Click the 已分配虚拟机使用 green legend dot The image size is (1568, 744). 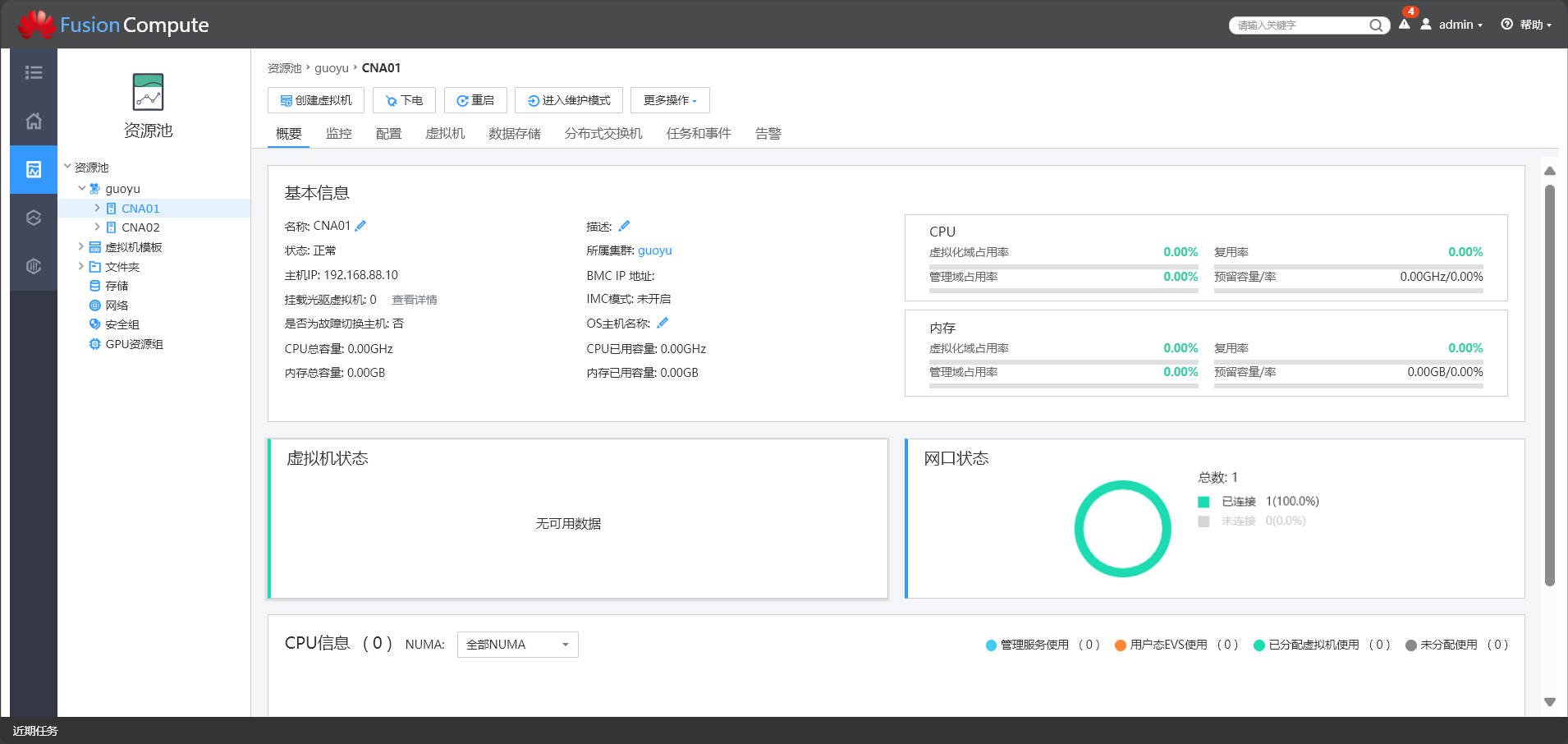click(1259, 645)
